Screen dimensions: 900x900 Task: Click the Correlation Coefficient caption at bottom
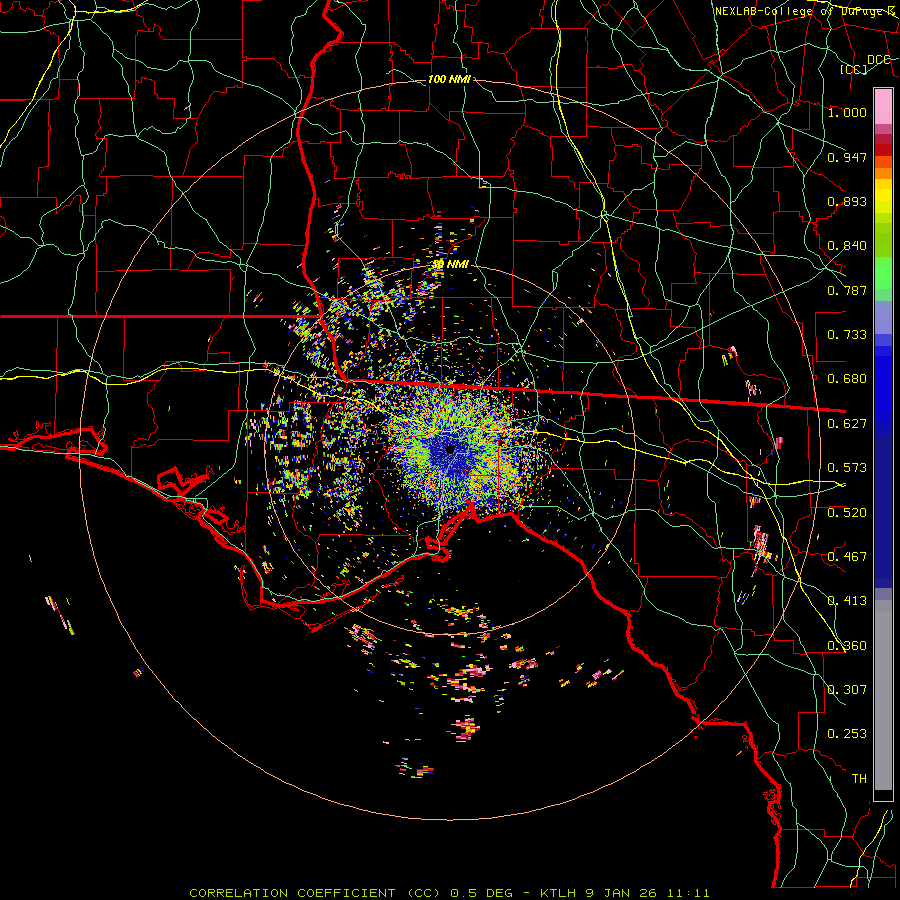(449, 893)
